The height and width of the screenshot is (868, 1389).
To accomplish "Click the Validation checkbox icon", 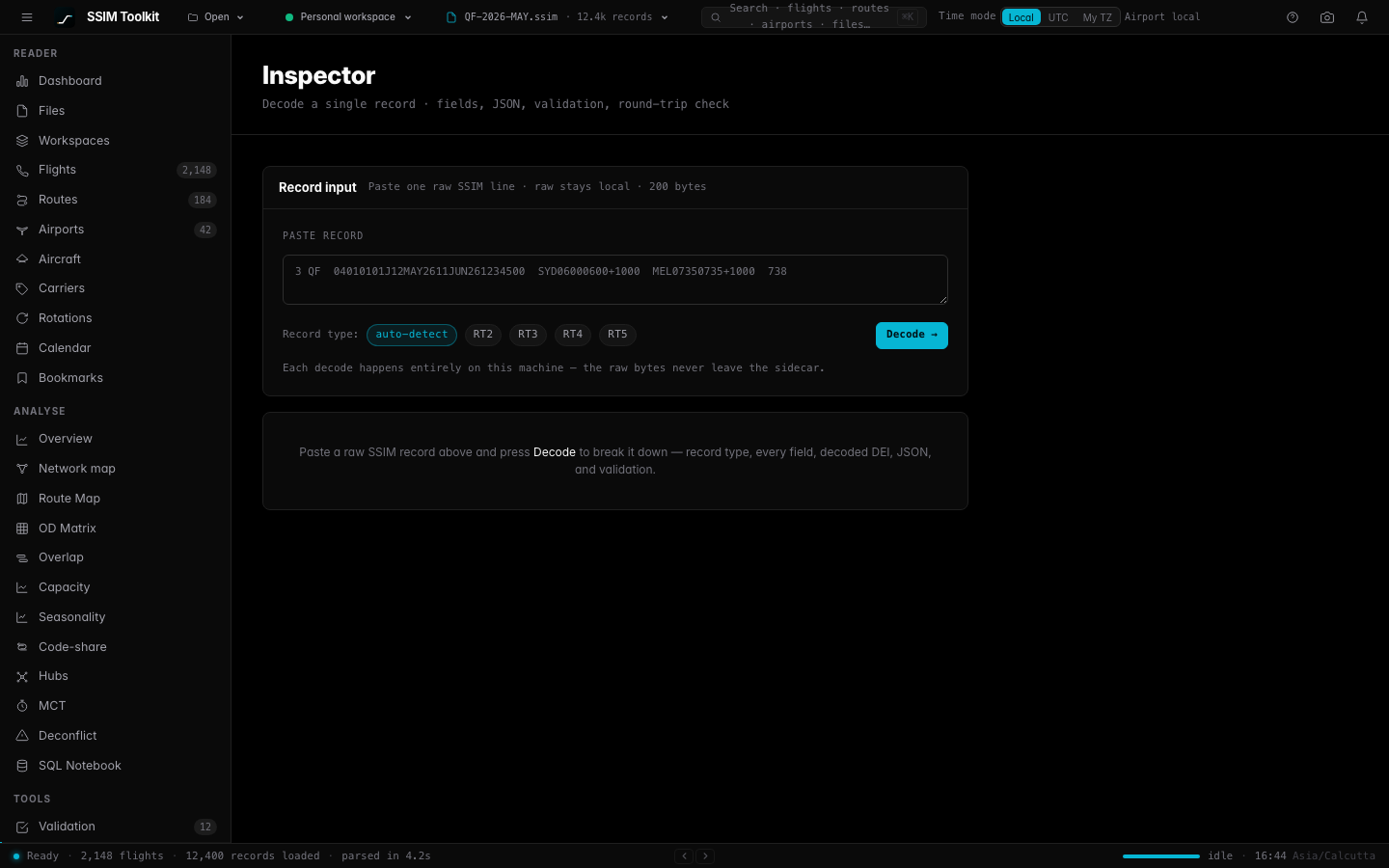I will (x=22, y=827).
